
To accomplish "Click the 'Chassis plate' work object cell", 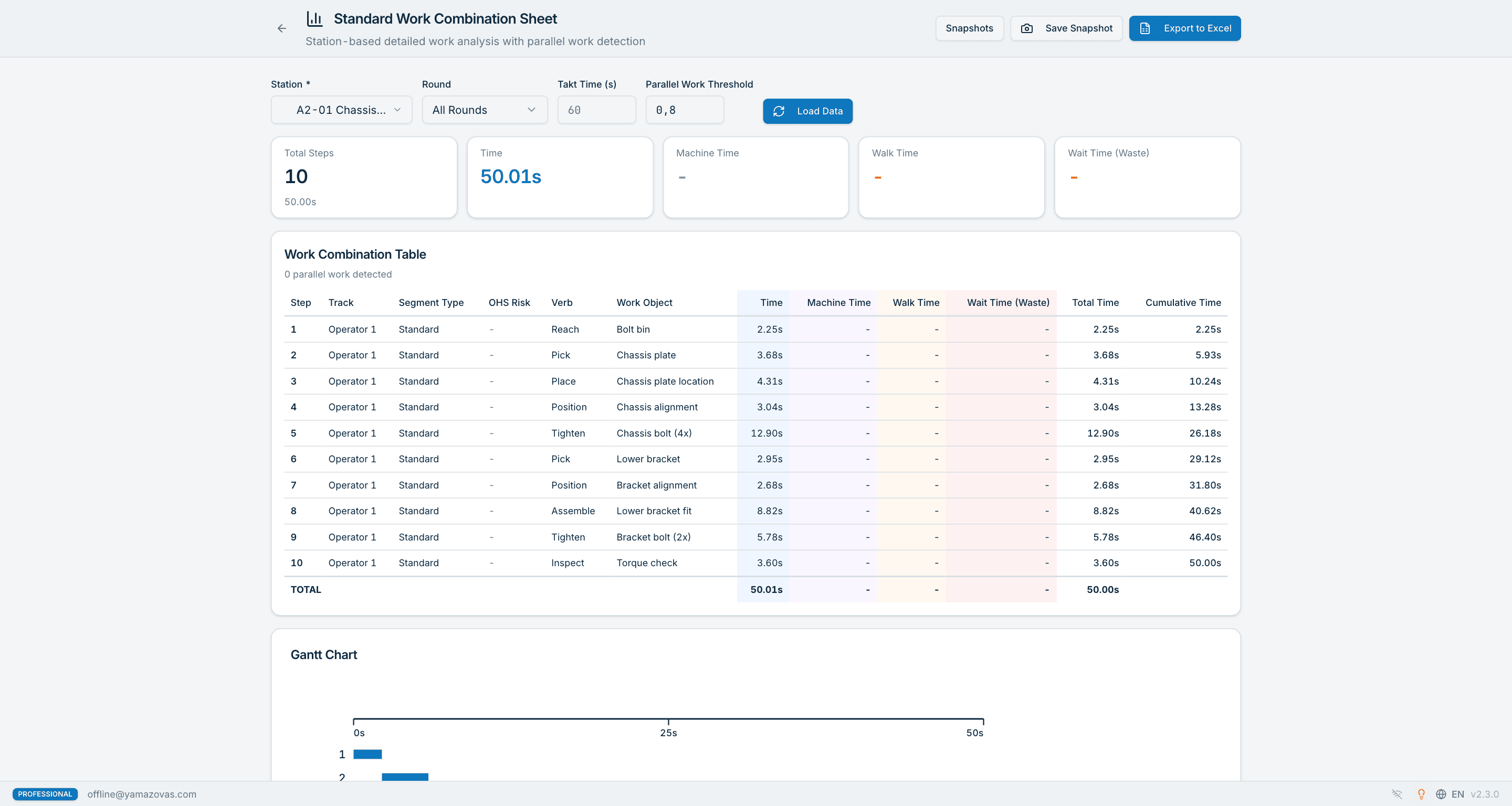I will click(646, 355).
